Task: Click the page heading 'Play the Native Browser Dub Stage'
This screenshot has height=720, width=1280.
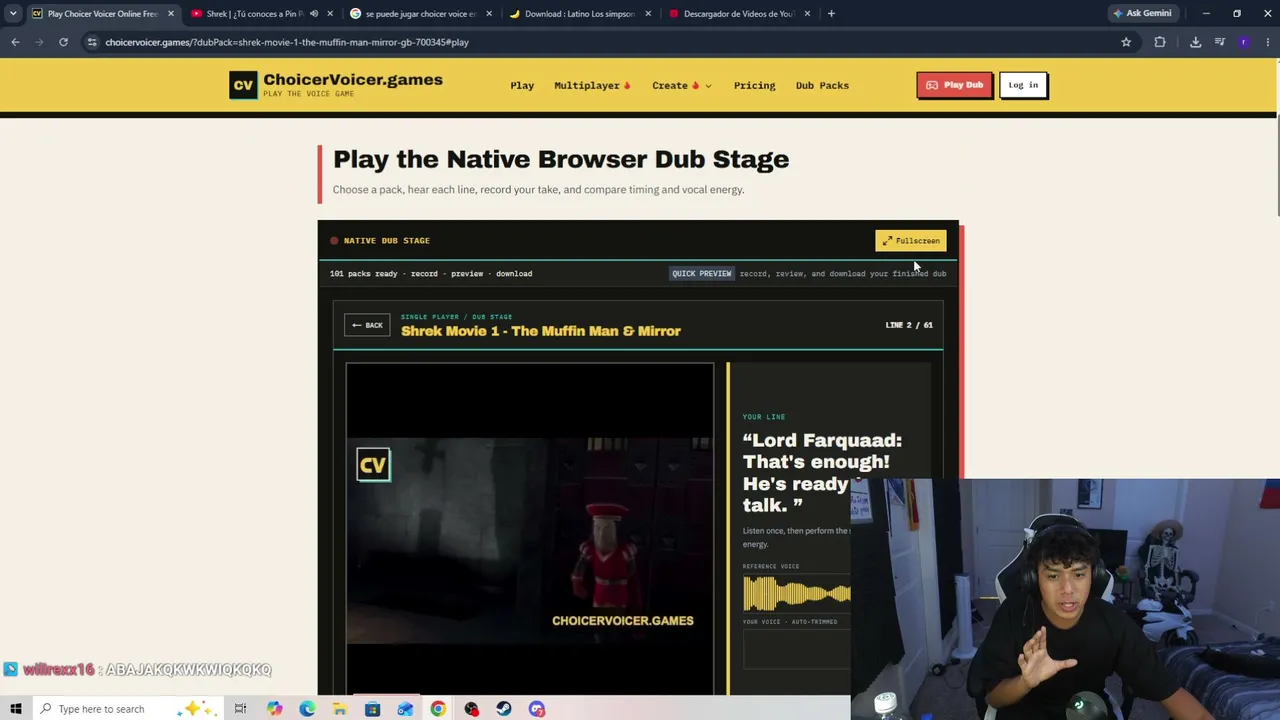Action: pyautogui.click(x=561, y=159)
